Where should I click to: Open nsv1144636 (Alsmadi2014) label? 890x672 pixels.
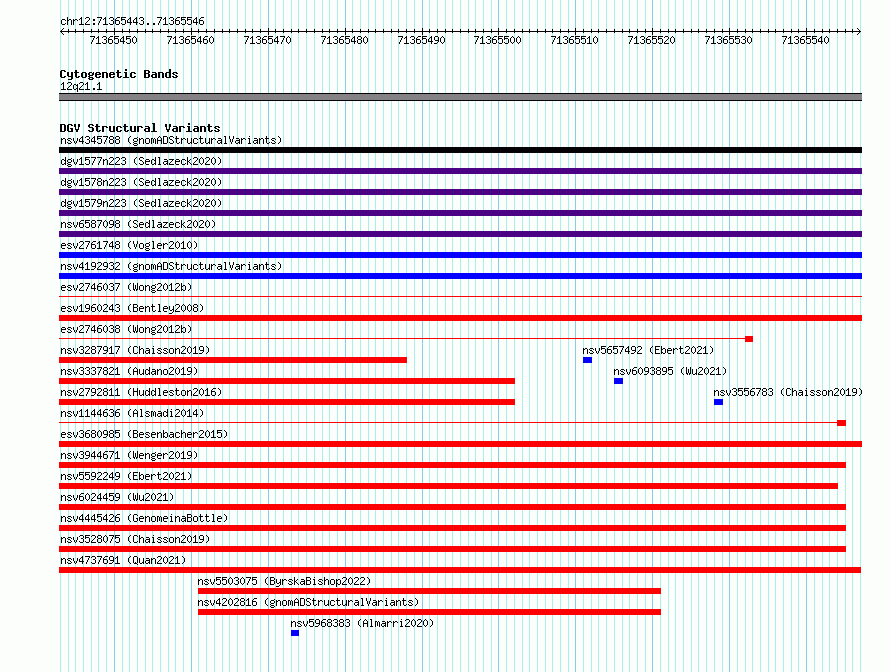coord(132,413)
